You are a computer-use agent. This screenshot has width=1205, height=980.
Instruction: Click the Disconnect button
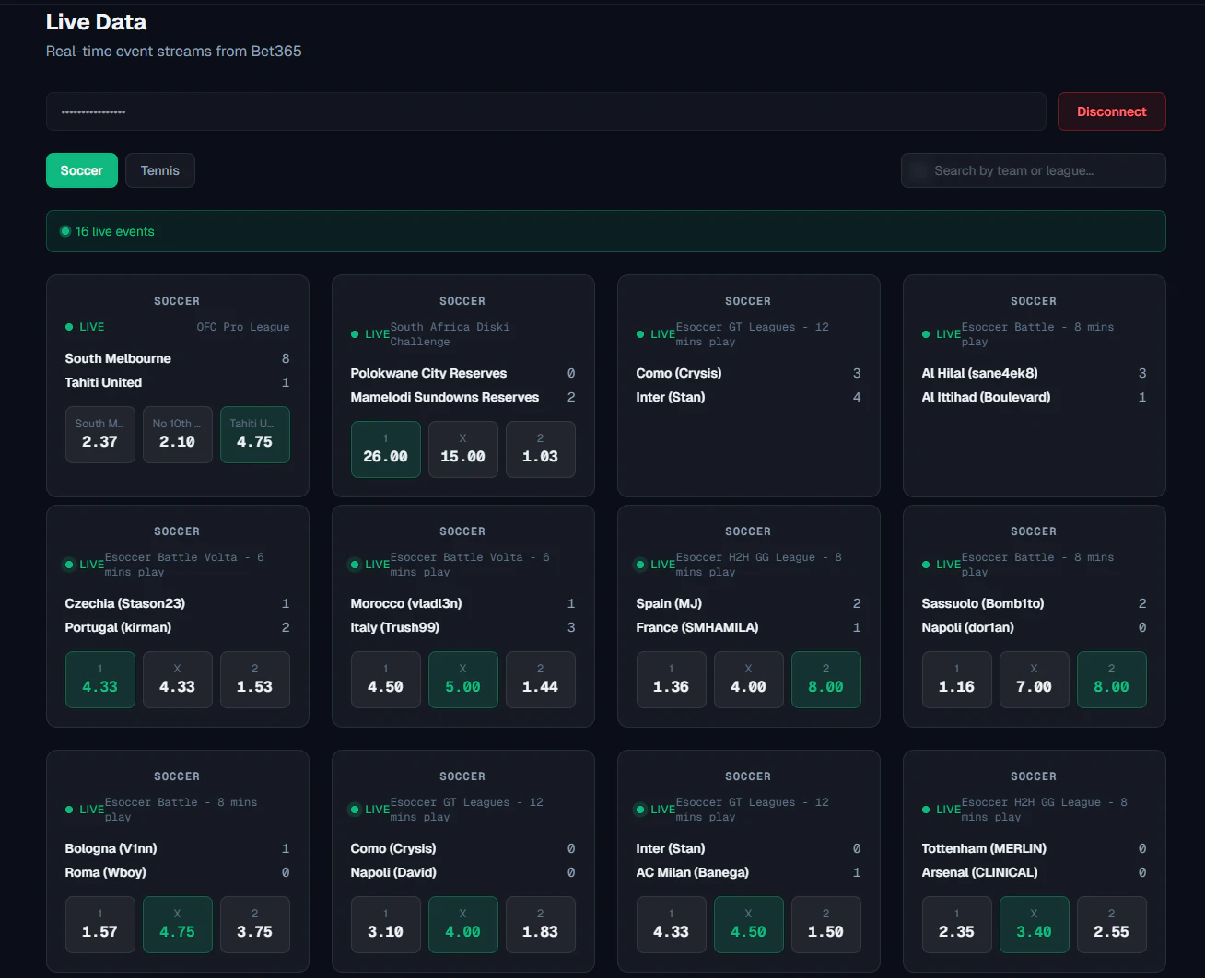click(1111, 111)
